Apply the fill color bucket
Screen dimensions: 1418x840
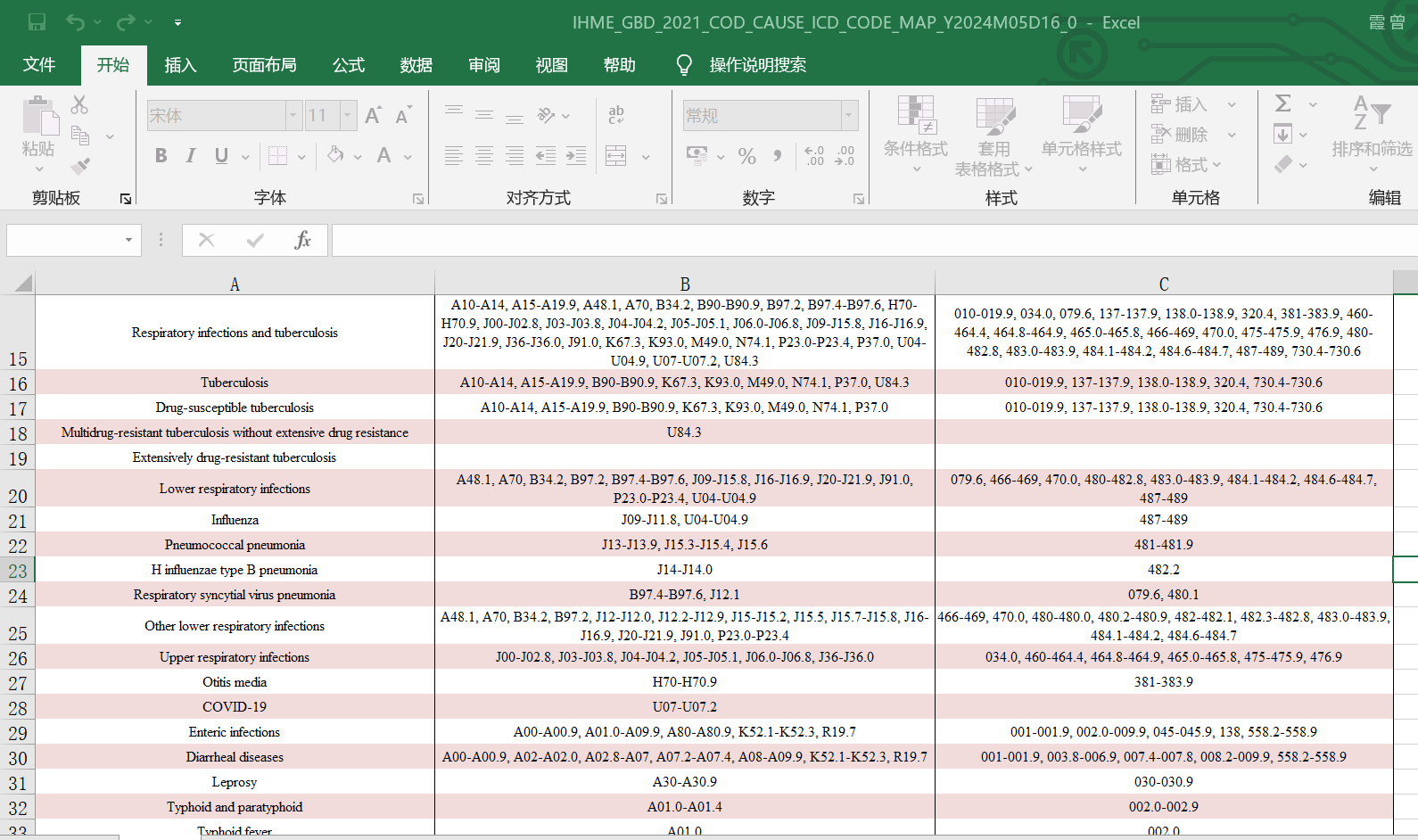click(335, 156)
